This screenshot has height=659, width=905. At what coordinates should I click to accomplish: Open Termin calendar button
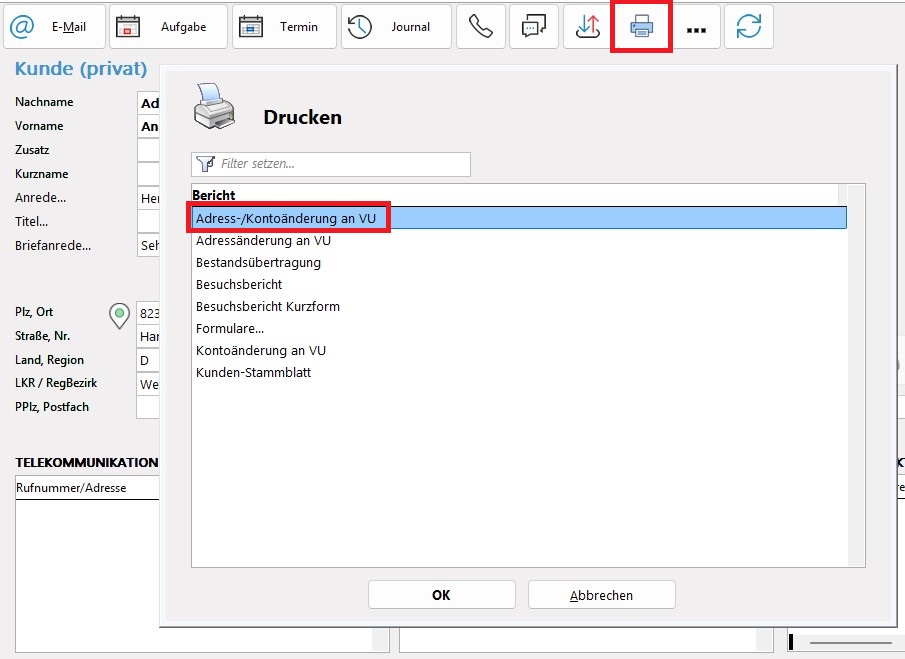[x=284, y=27]
